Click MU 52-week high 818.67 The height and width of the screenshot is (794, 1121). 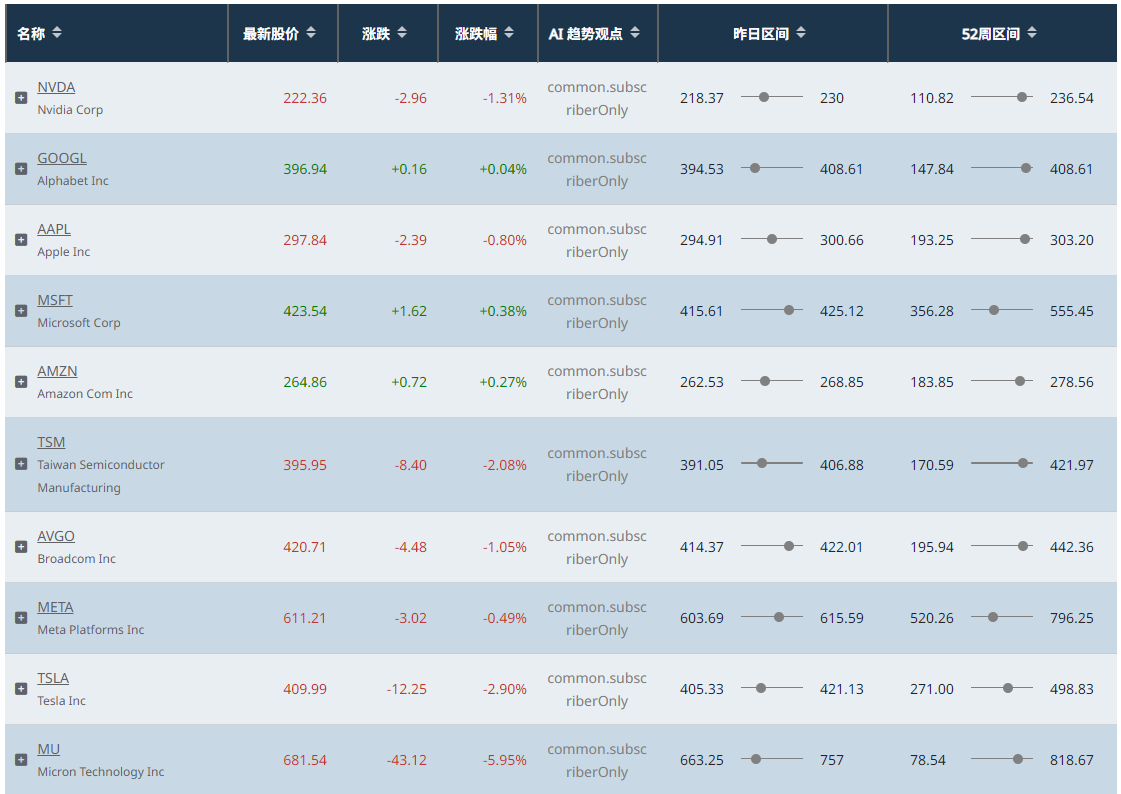tap(1072, 760)
